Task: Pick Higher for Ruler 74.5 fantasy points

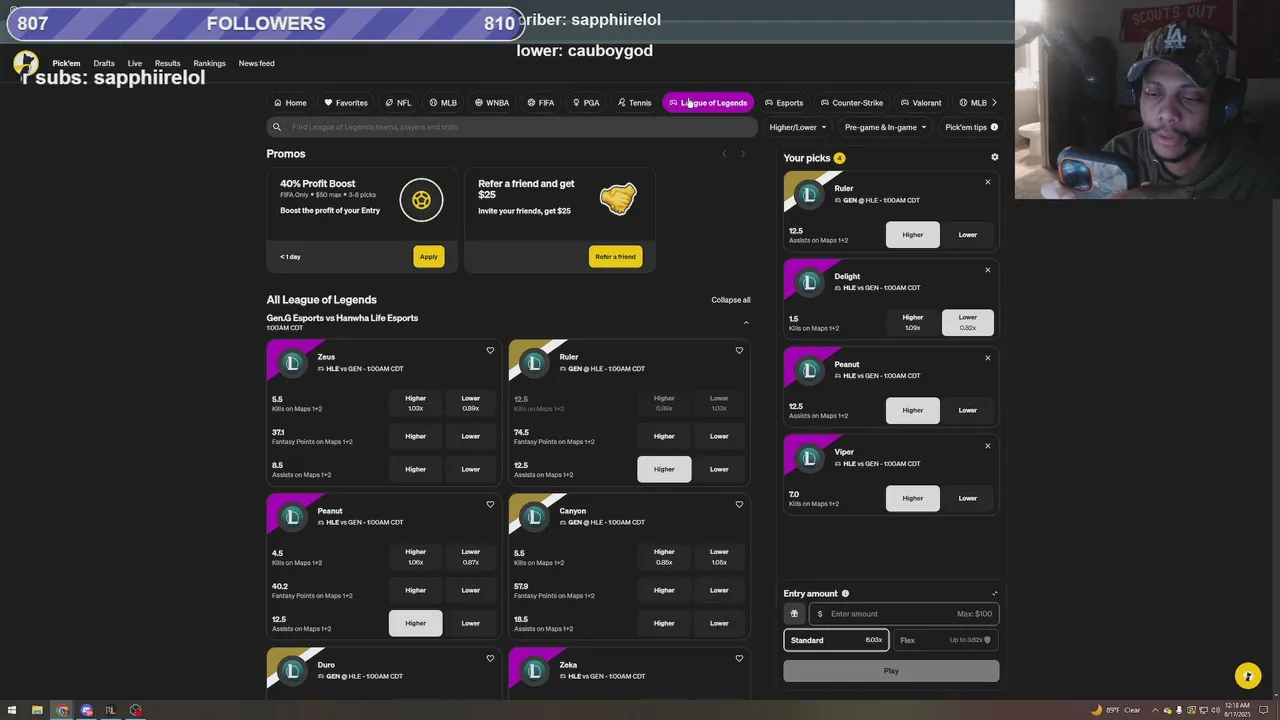Action: click(x=664, y=436)
